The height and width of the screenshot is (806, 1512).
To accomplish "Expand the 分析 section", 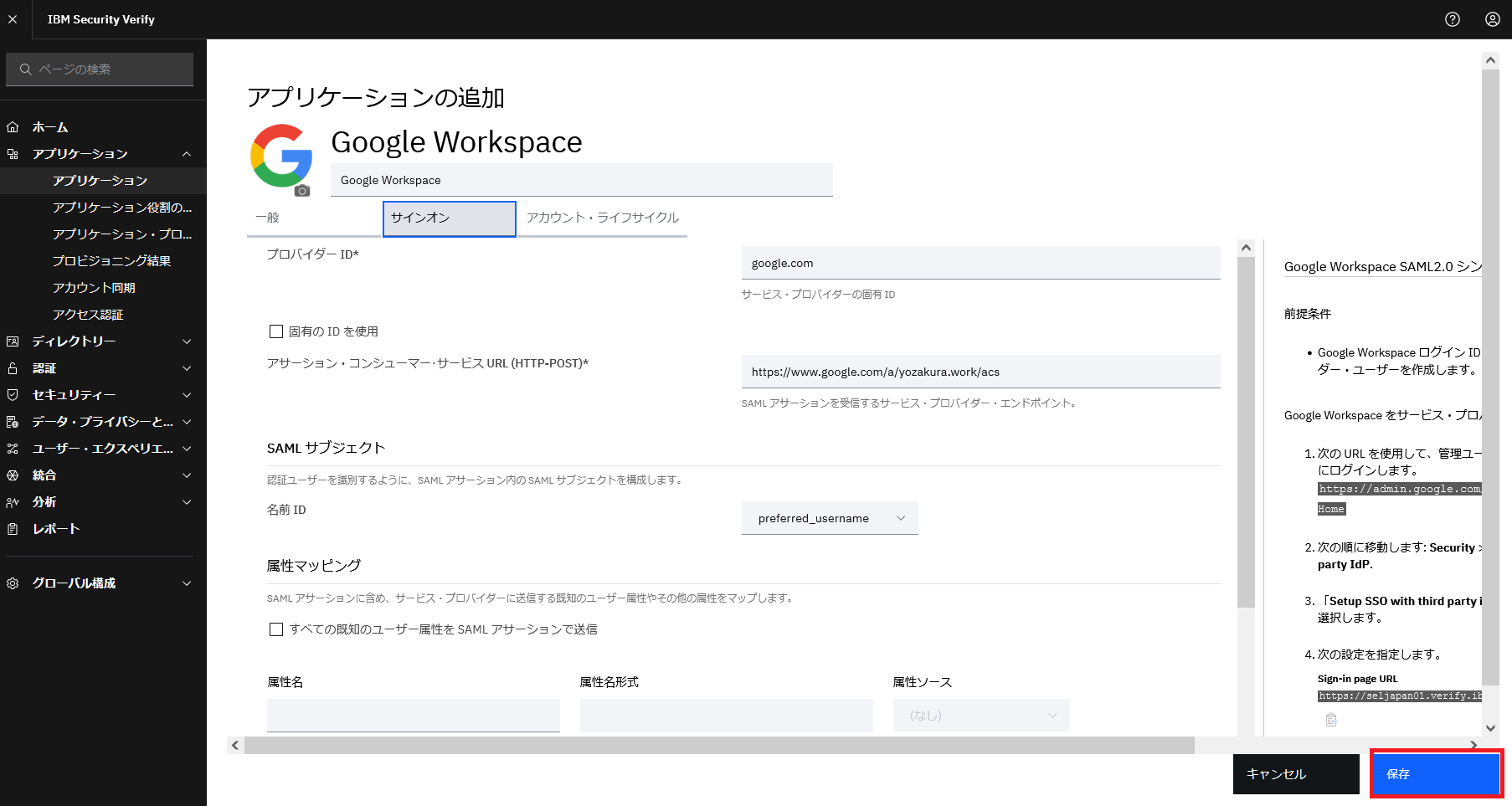I will click(187, 502).
